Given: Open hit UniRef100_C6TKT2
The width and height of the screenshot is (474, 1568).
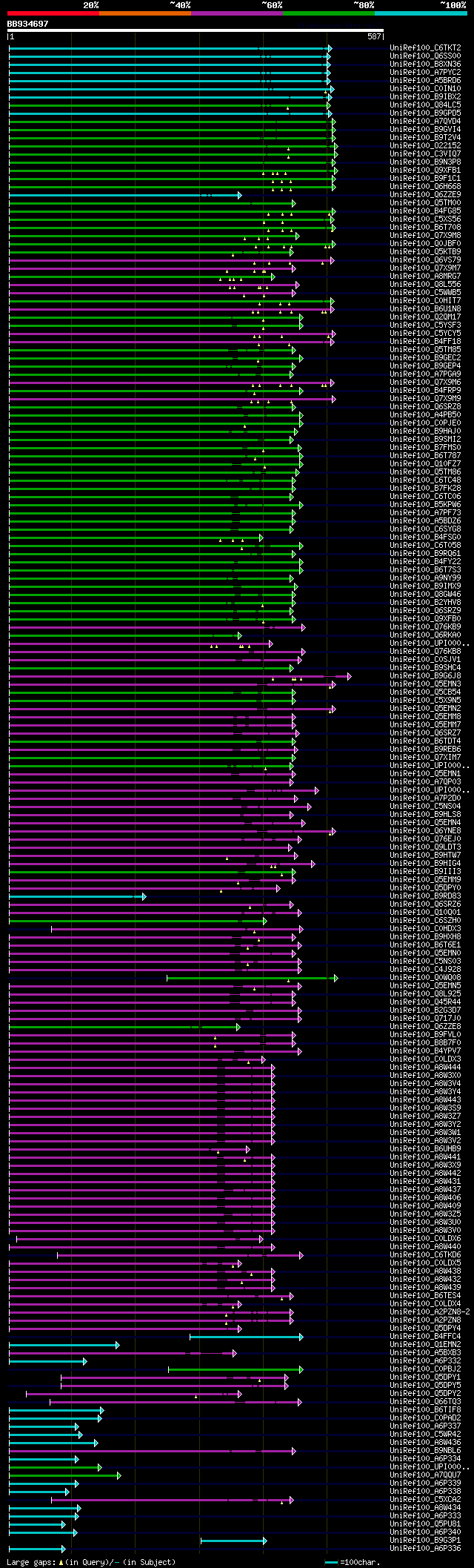Looking at the screenshot, I should (425, 48).
